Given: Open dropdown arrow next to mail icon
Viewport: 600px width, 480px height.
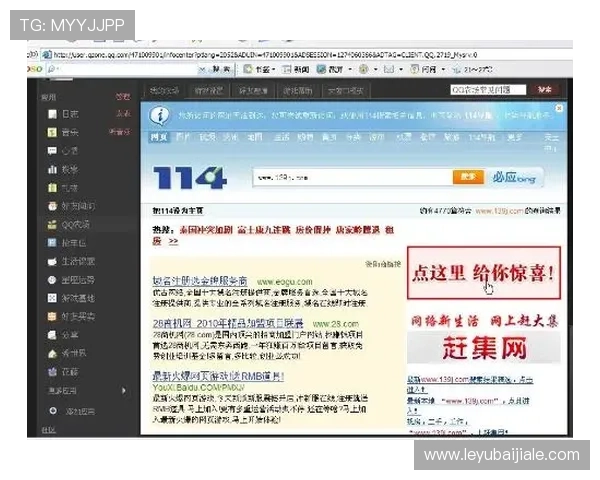Looking at the screenshot, I should 401,69.
